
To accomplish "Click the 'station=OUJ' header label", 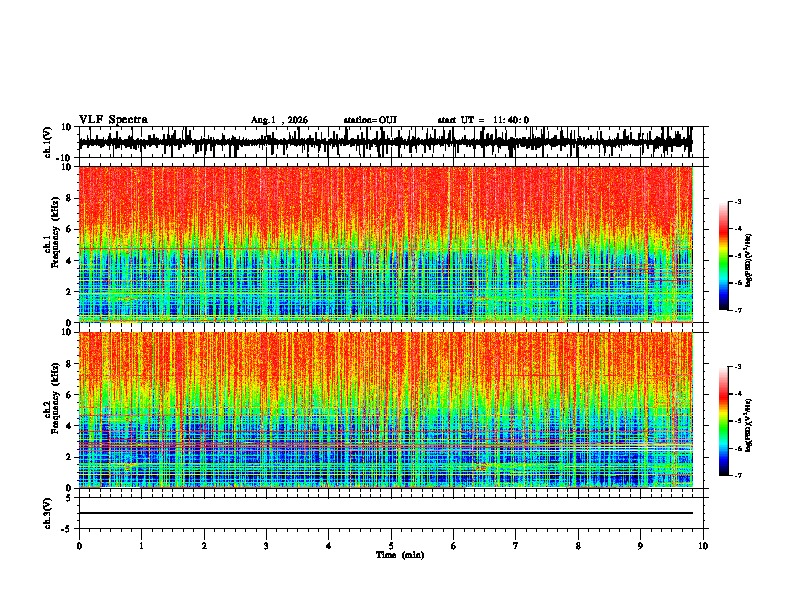I will click(370, 120).
